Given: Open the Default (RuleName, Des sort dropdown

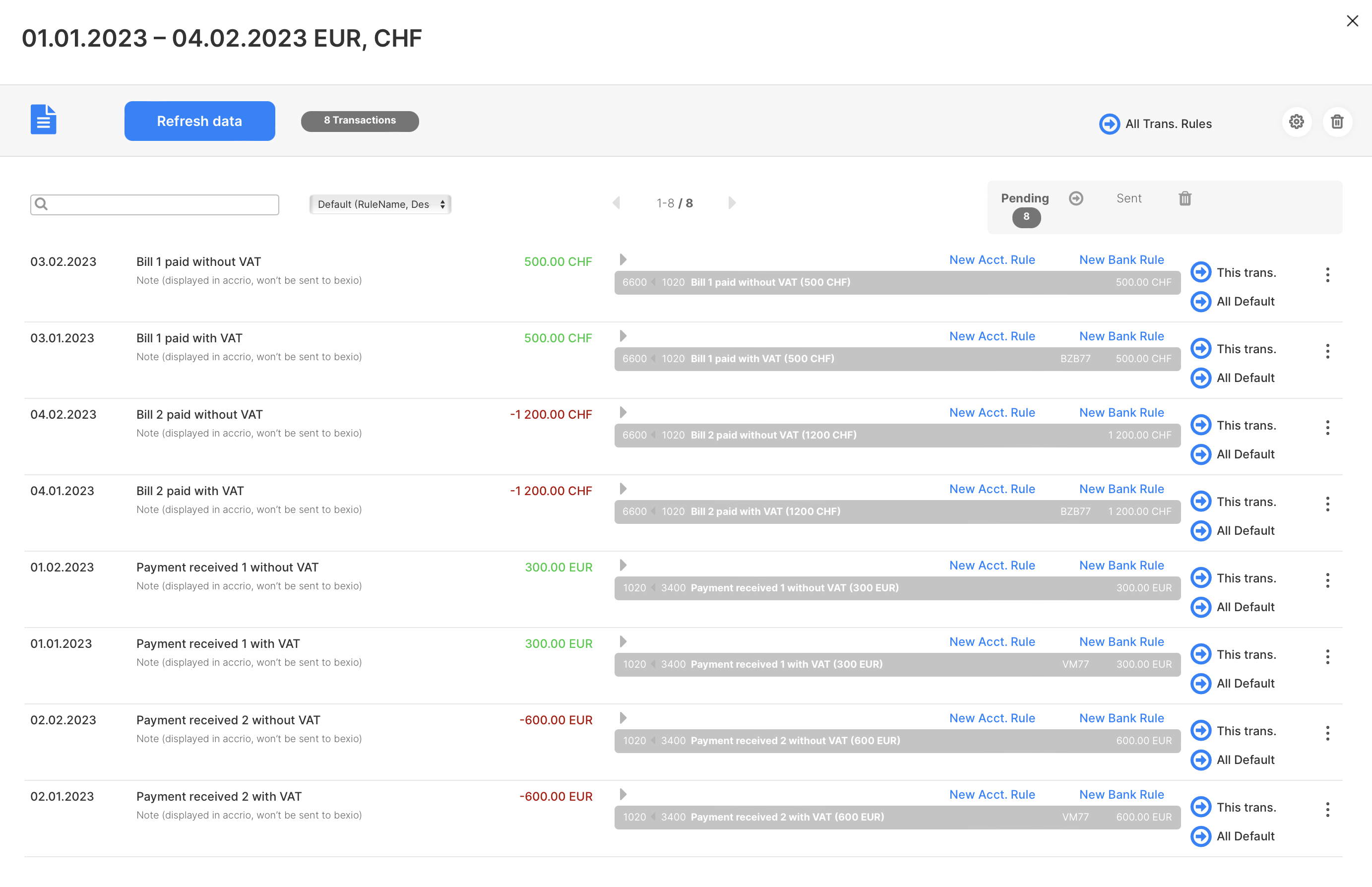Looking at the screenshot, I should coord(380,204).
